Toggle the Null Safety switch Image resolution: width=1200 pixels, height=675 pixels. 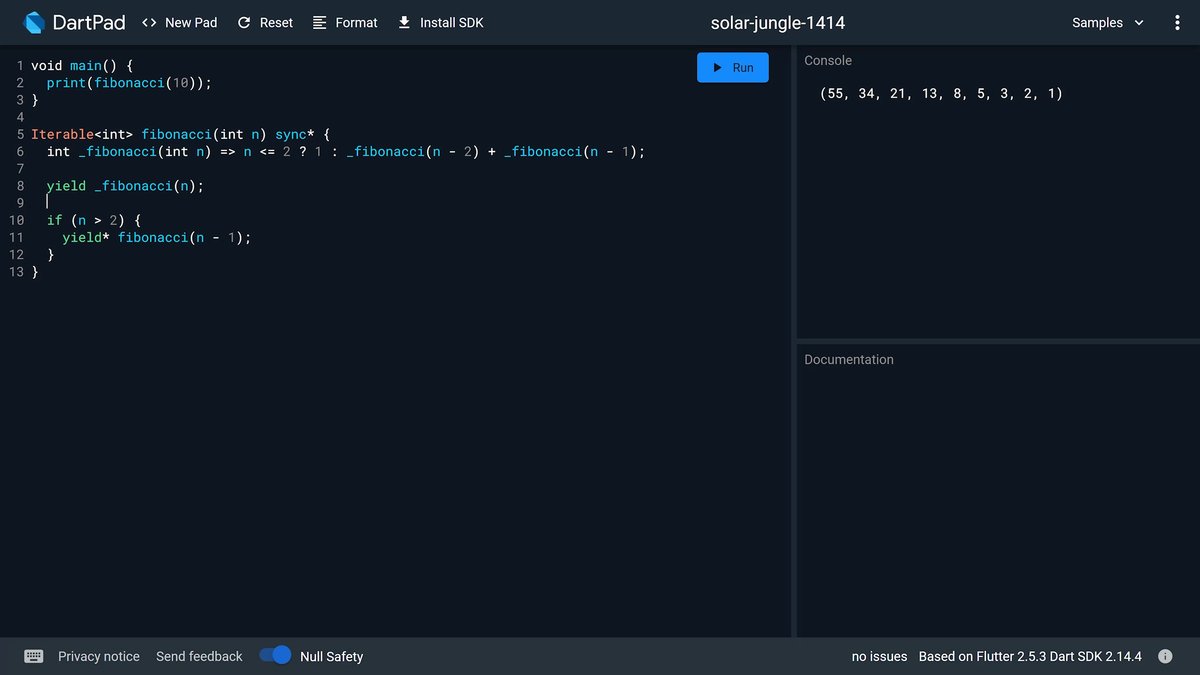pyautogui.click(x=275, y=656)
